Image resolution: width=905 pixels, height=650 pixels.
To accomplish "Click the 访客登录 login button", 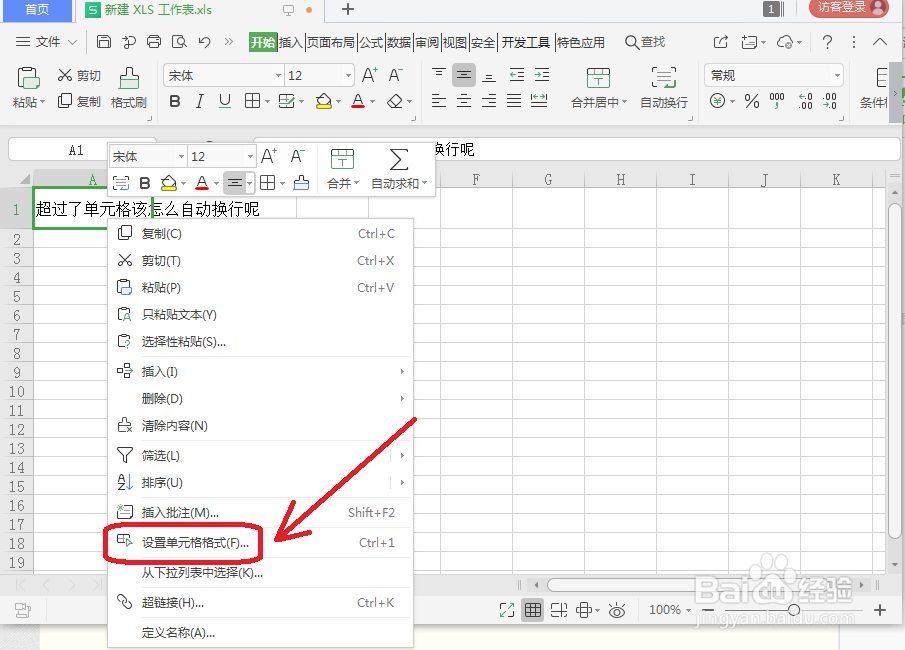I will tap(847, 9).
